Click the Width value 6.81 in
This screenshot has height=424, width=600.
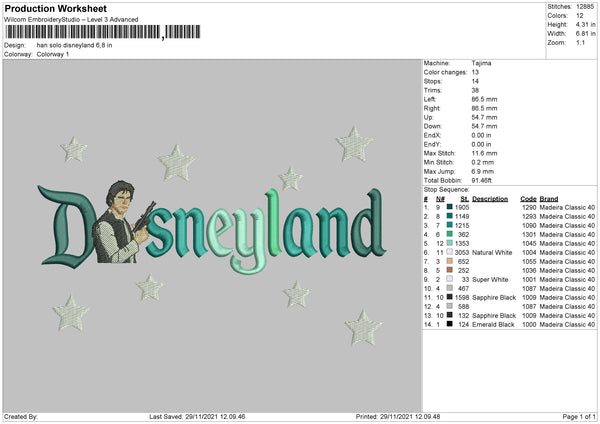tap(585, 34)
